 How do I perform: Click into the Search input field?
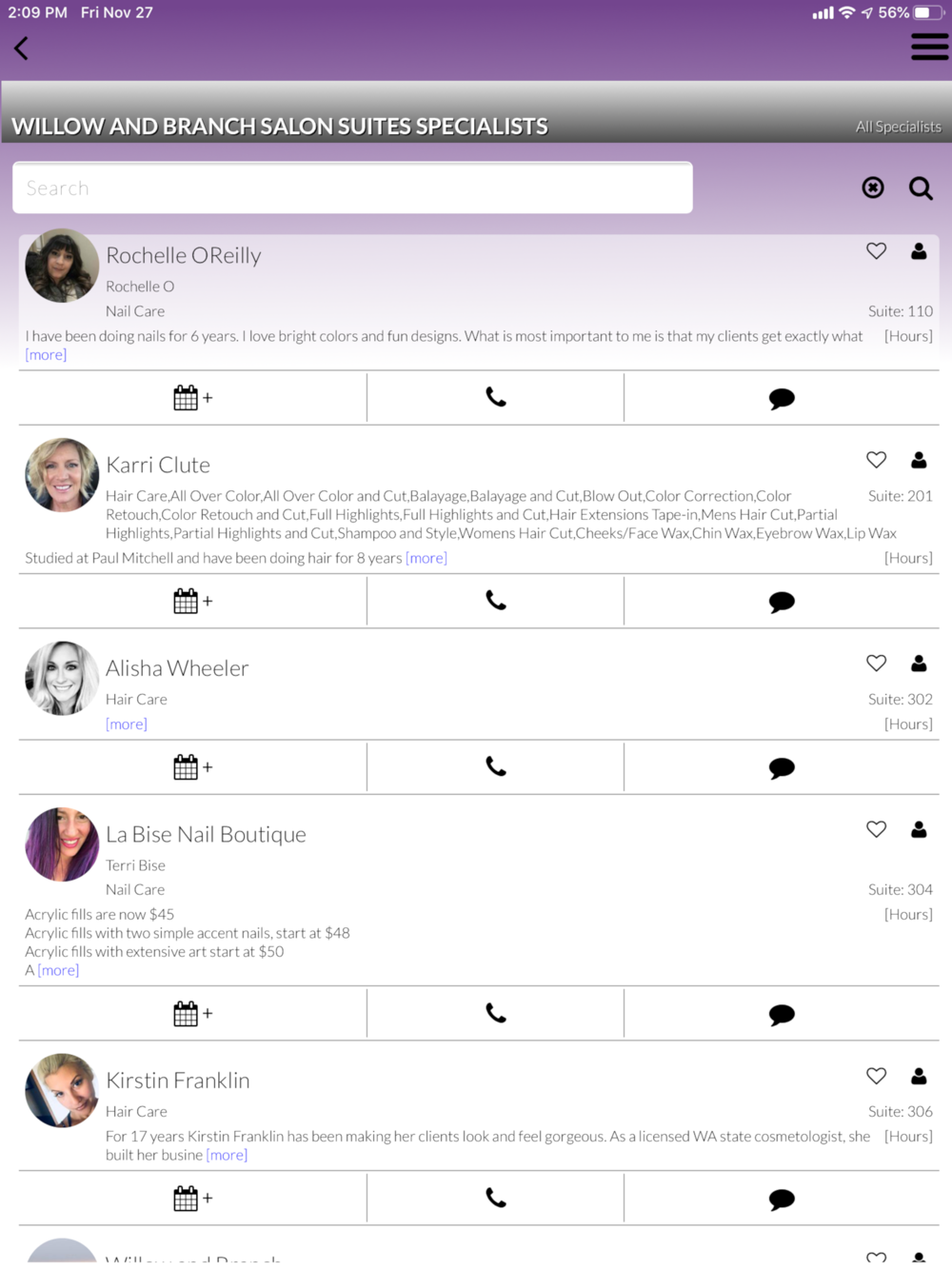point(352,188)
